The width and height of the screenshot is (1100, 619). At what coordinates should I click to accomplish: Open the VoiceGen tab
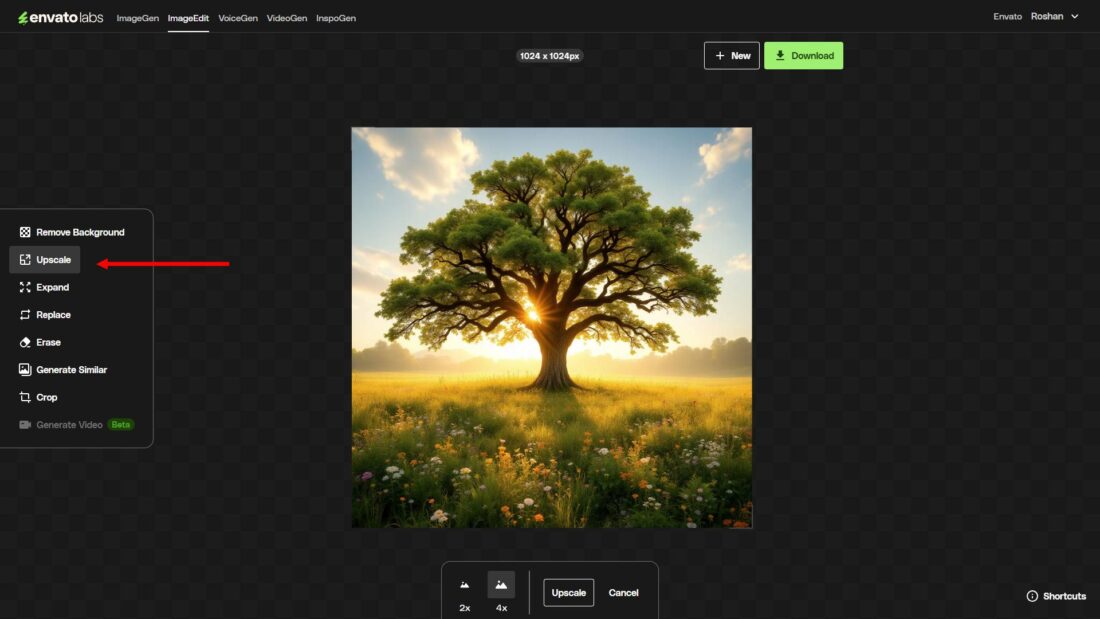point(238,17)
